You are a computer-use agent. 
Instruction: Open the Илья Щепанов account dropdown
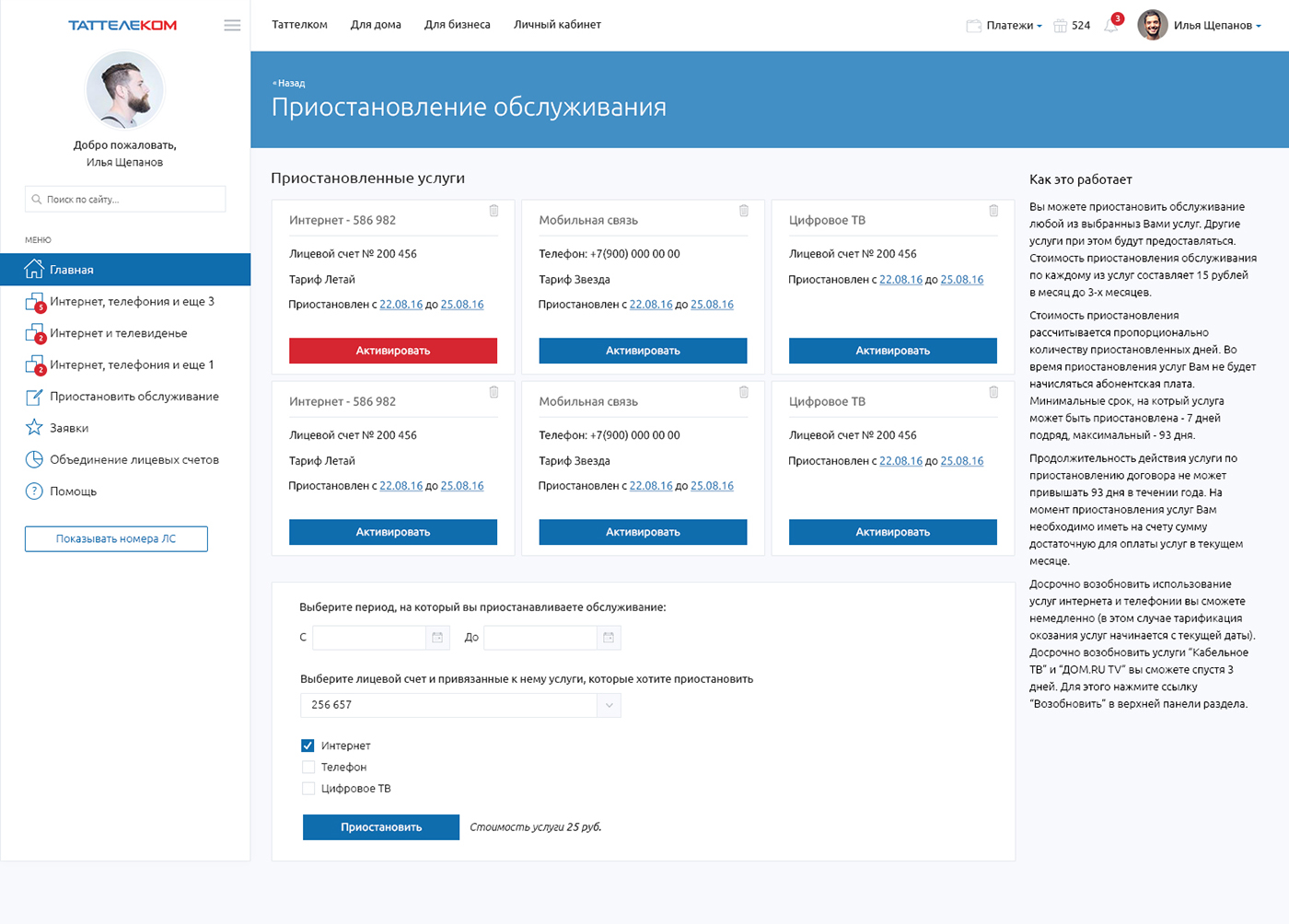pyautogui.click(x=1217, y=26)
